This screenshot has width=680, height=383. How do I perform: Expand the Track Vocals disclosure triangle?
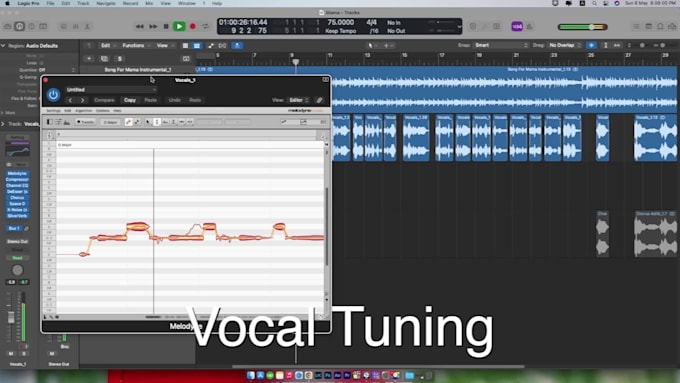(3, 124)
